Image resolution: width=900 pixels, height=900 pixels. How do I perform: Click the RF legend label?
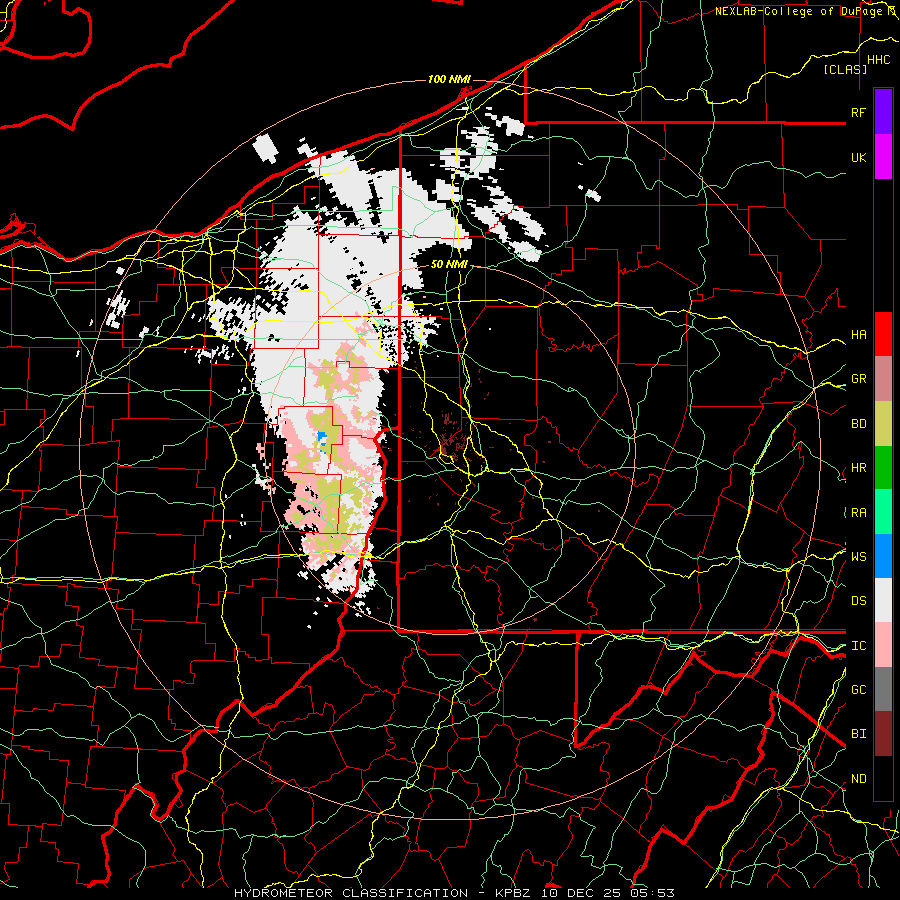click(859, 112)
